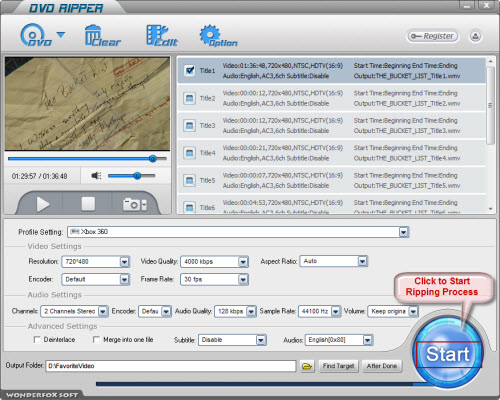Image resolution: width=500 pixels, height=400 pixels.
Task: Select Output THE_BUCKET_LIST_Title2.wmv text
Action: point(407,103)
